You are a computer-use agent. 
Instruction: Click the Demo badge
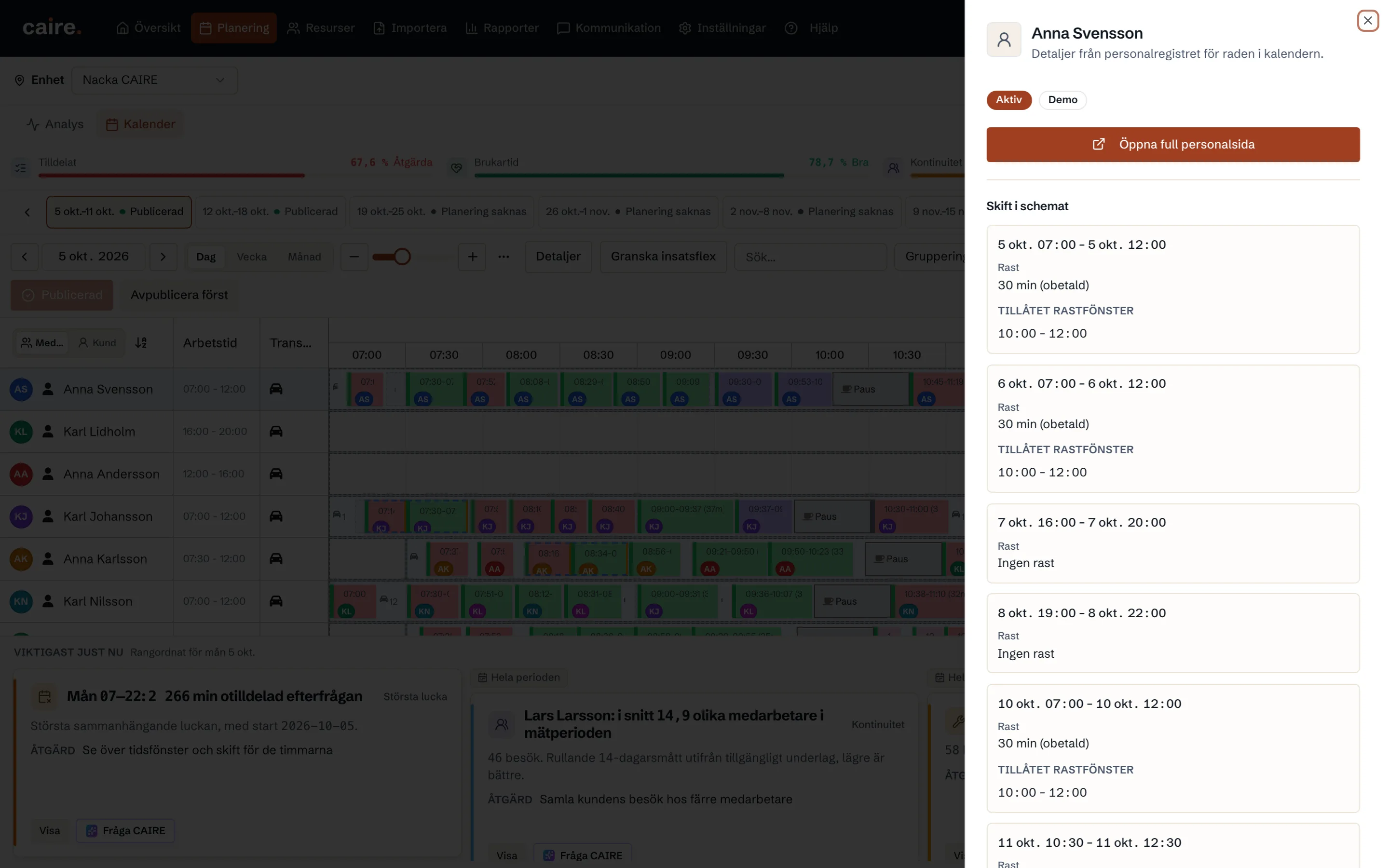1062,100
